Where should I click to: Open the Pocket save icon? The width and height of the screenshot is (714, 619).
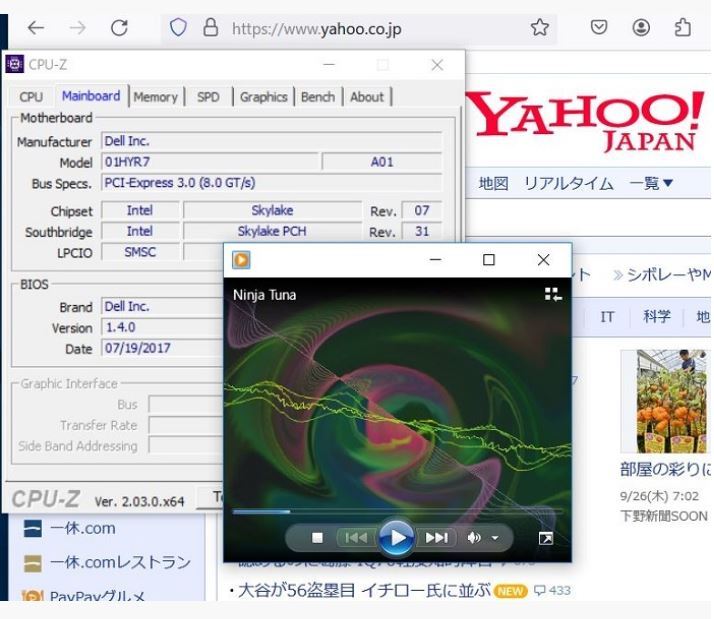(x=599, y=28)
